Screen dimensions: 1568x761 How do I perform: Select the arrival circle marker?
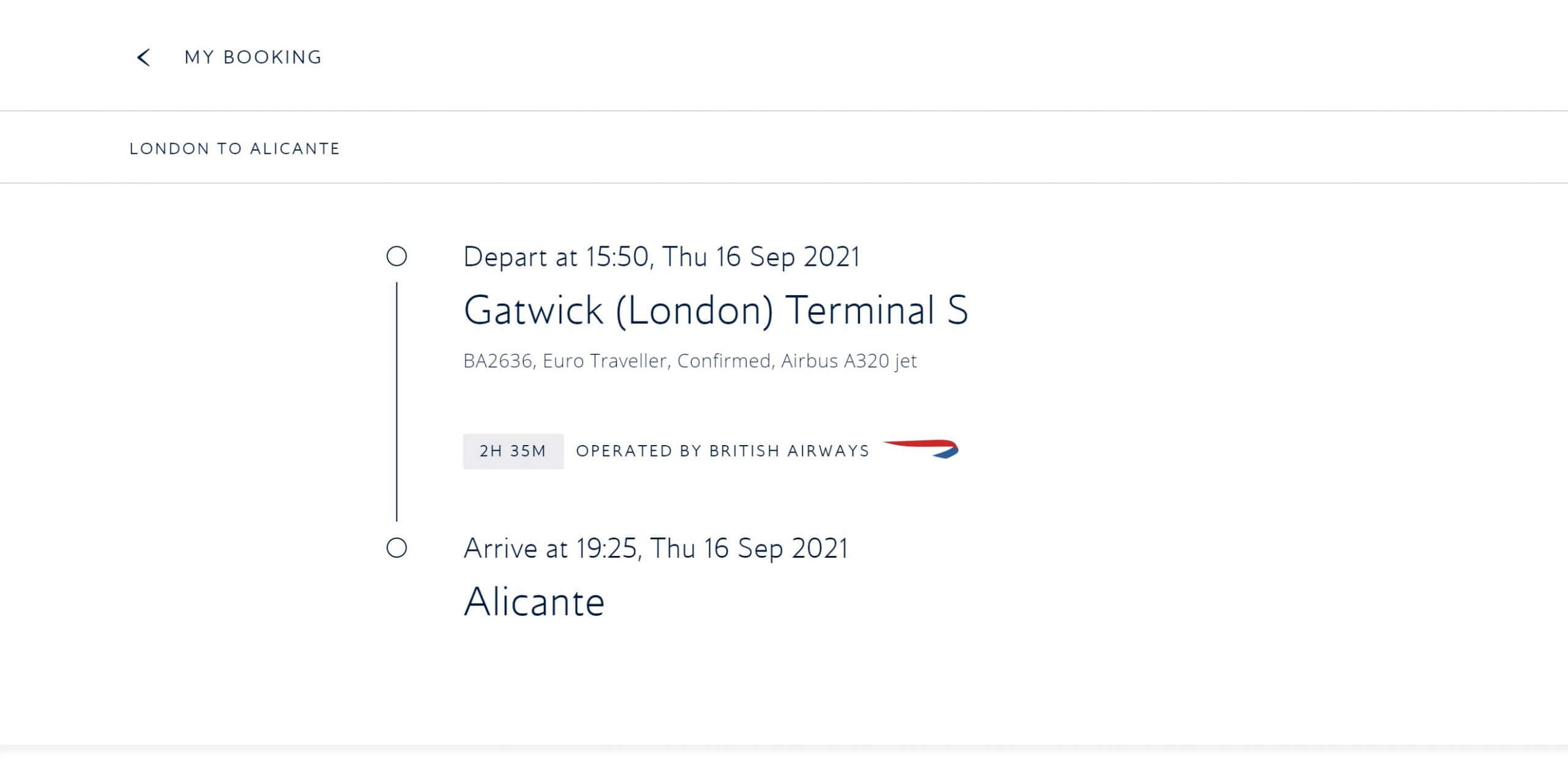coord(397,548)
